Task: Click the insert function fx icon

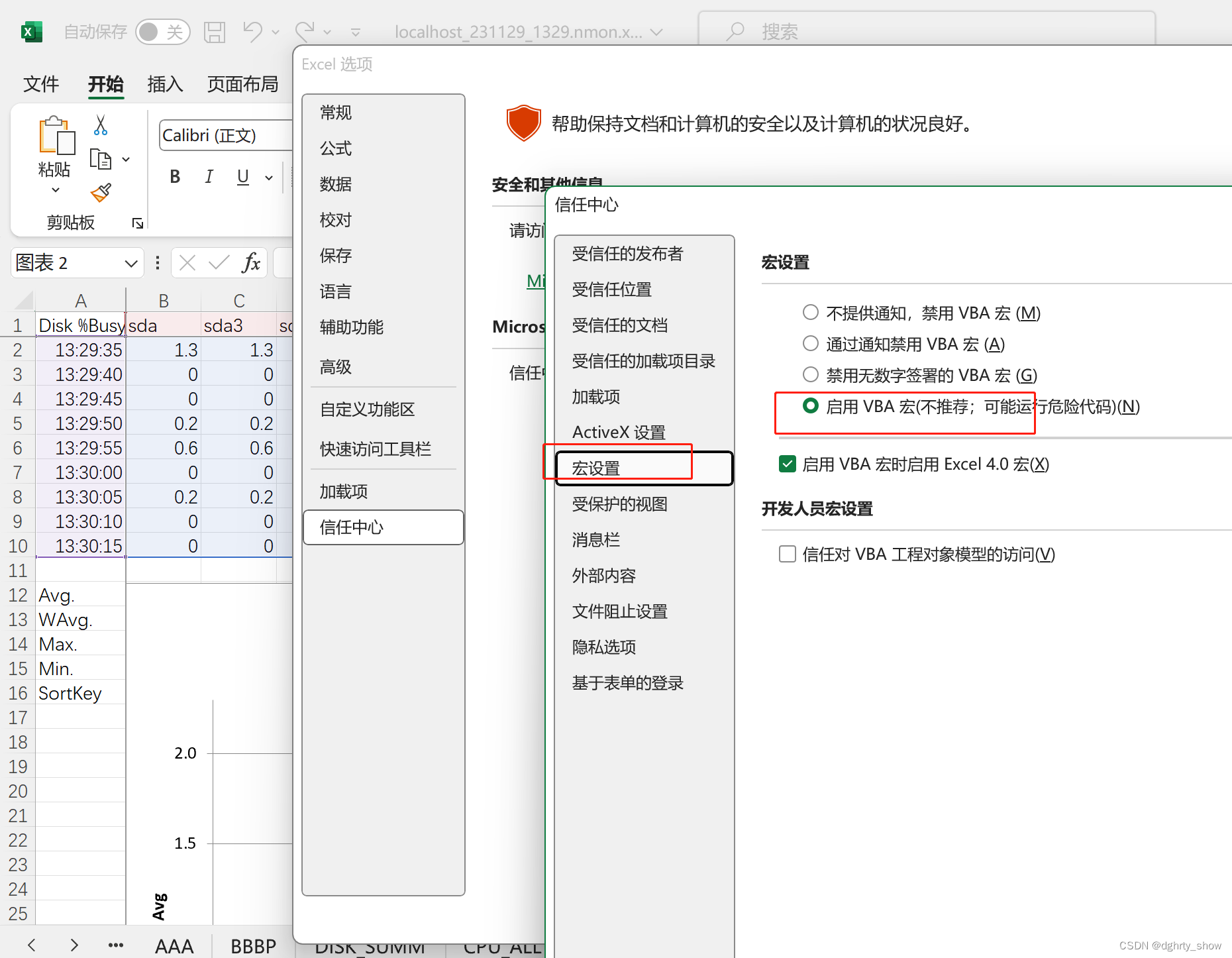Action: pyautogui.click(x=252, y=263)
